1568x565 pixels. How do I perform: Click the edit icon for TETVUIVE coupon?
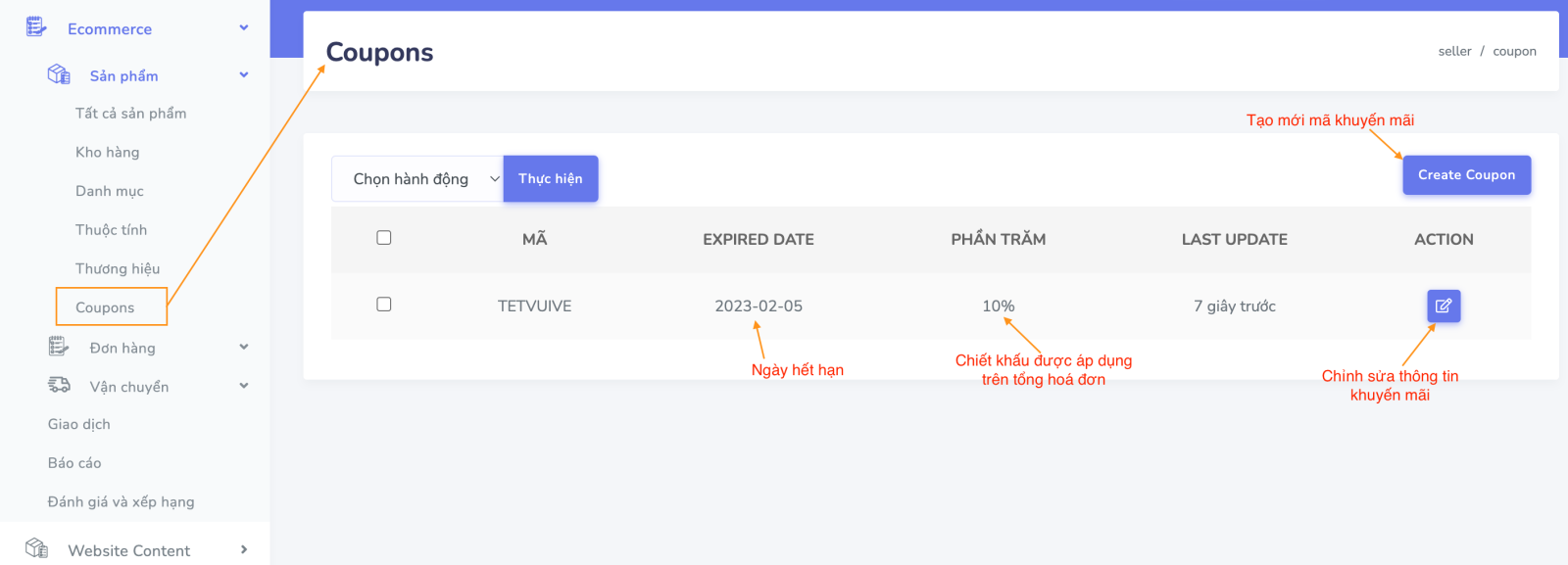1443,306
